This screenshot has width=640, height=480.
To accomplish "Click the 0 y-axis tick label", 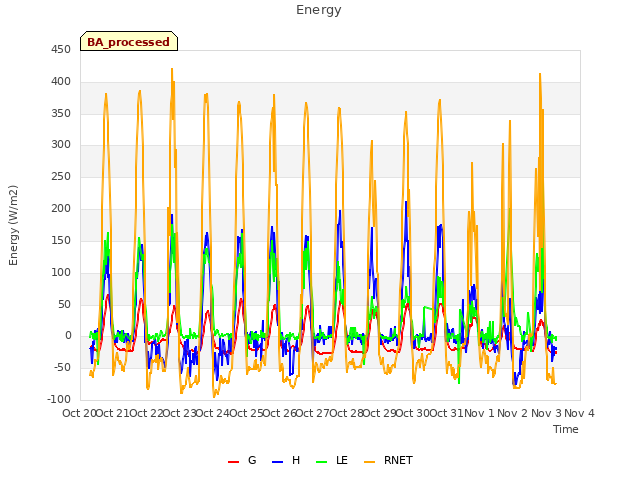I will click(x=68, y=336).
